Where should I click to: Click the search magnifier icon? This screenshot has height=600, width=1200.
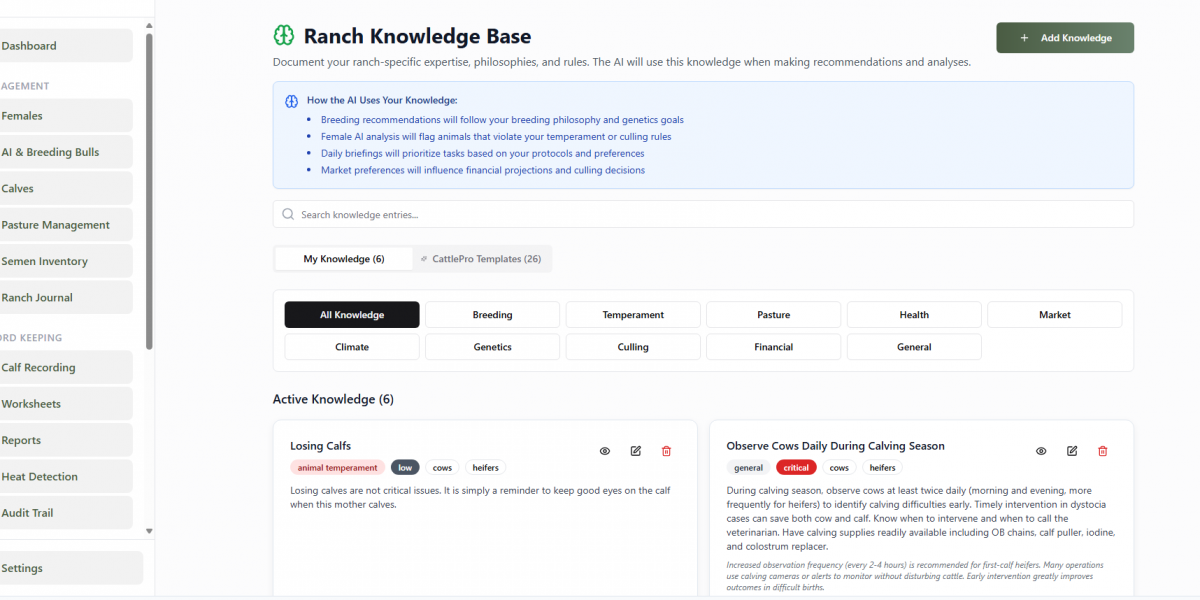coord(289,214)
